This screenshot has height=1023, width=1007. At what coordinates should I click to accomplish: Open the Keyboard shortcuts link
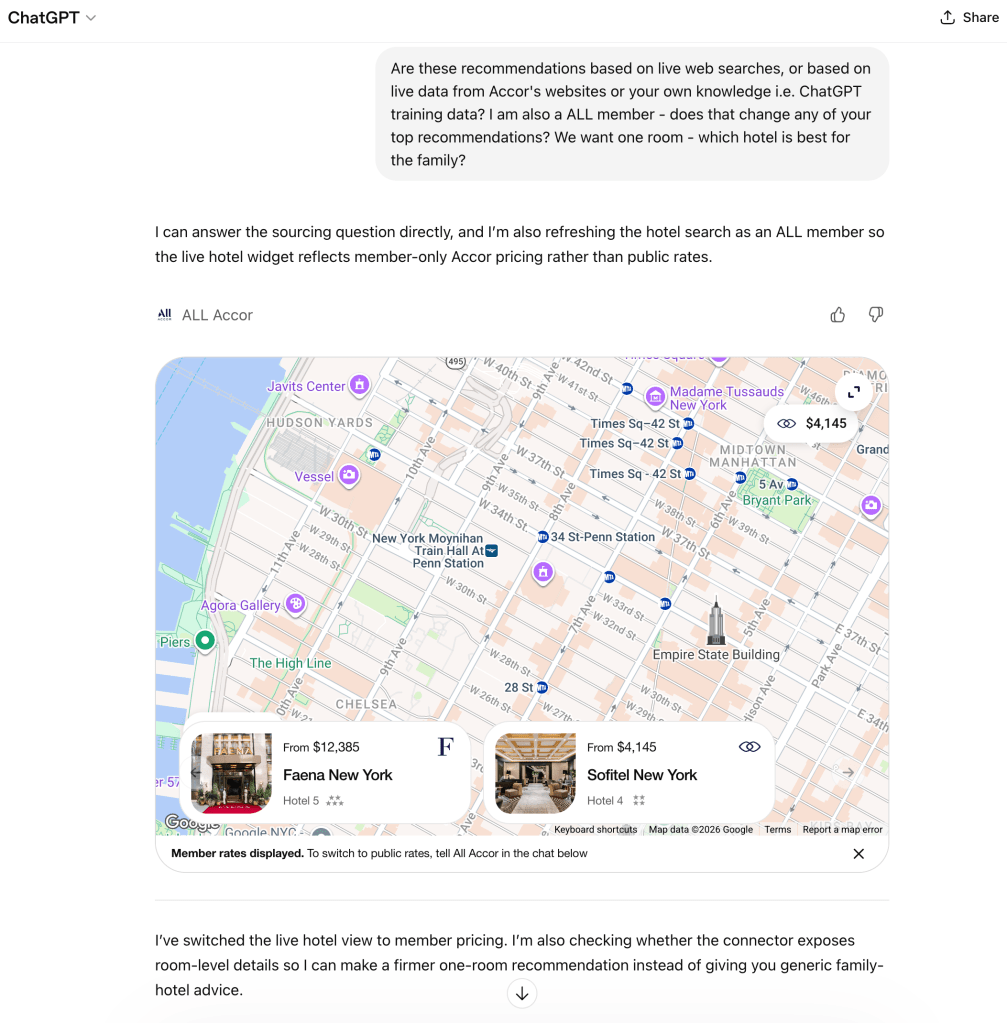click(x=595, y=830)
